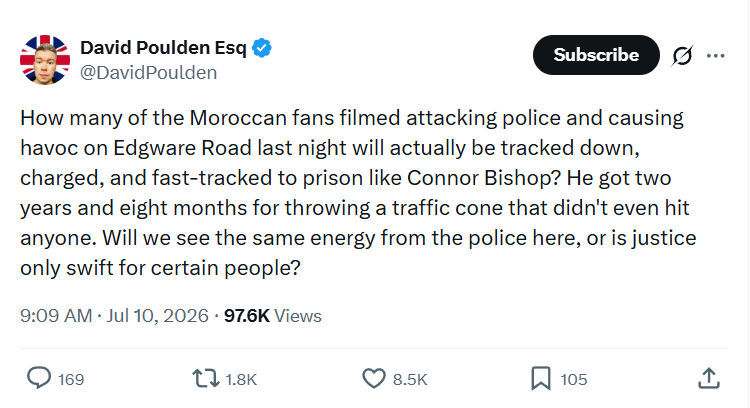Click the Grok explain-post icon
Screen dimensions: 750x408
coord(682,56)
